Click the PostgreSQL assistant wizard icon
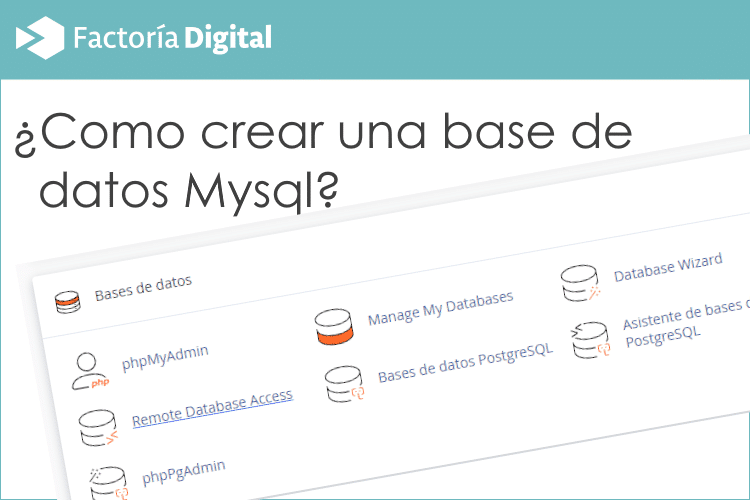The width and height of the screenshot is (750, 500). coord(590,340)
